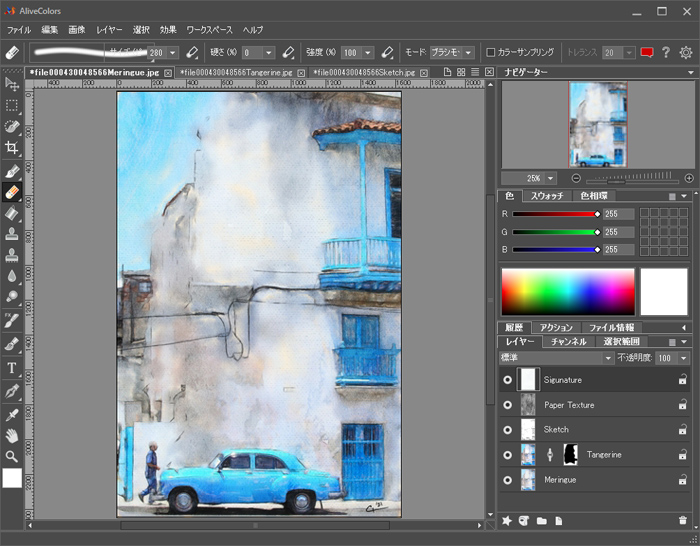Toggle lock on Meringue layer
The image size is (700, 546).
683,480
